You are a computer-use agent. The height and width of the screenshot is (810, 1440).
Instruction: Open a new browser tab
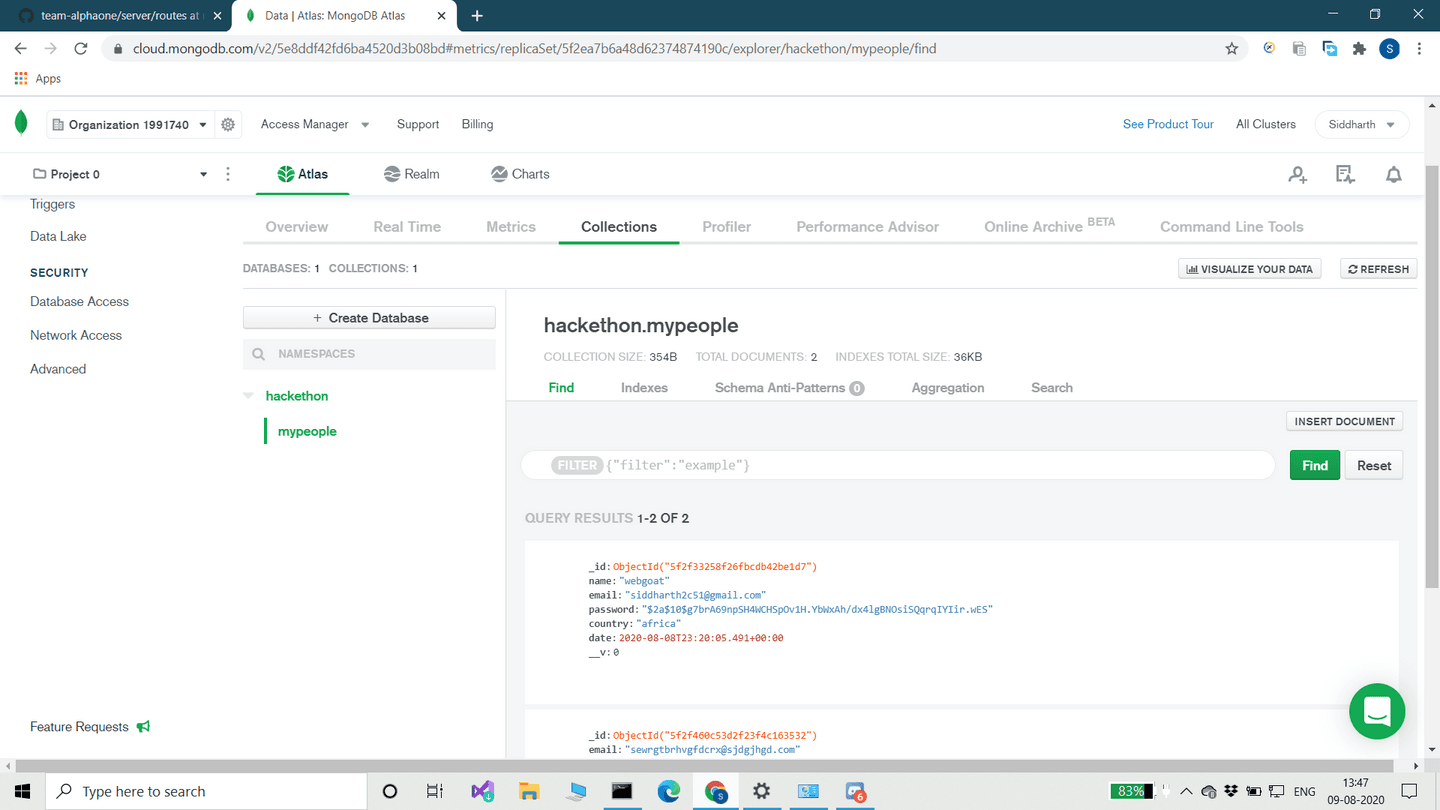point(477,16)
